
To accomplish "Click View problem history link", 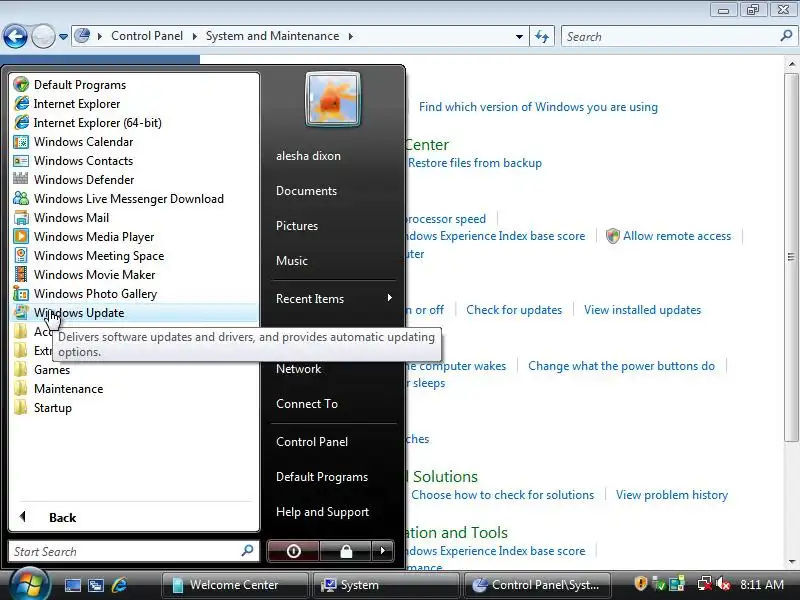I will click(x=671, y=494).
